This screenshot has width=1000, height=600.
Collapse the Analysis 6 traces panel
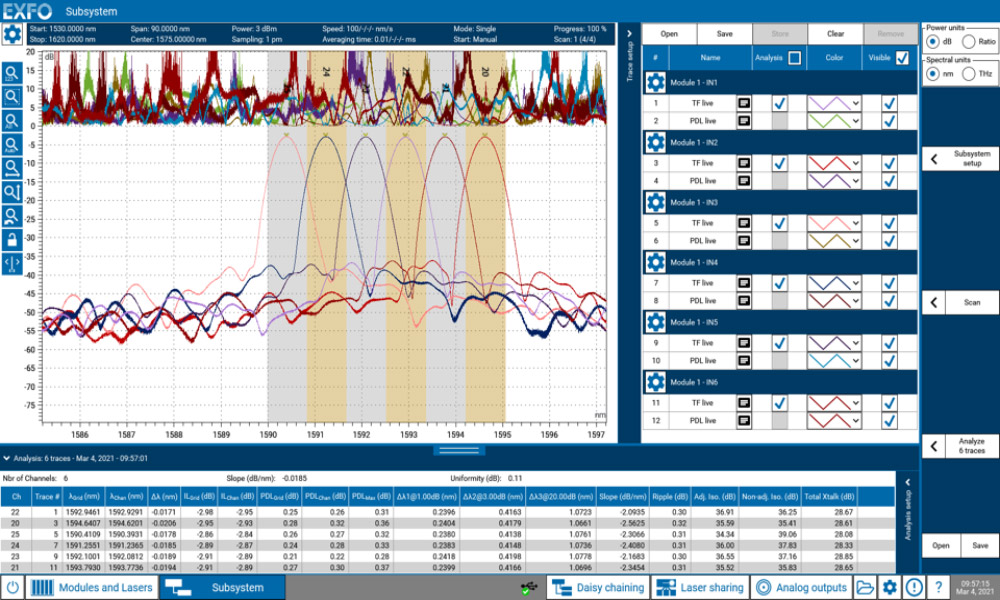8,458
